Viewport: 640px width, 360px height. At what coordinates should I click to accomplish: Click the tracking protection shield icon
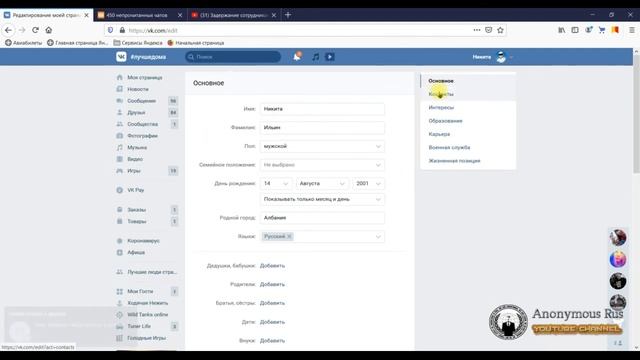[x=110, y=30]
